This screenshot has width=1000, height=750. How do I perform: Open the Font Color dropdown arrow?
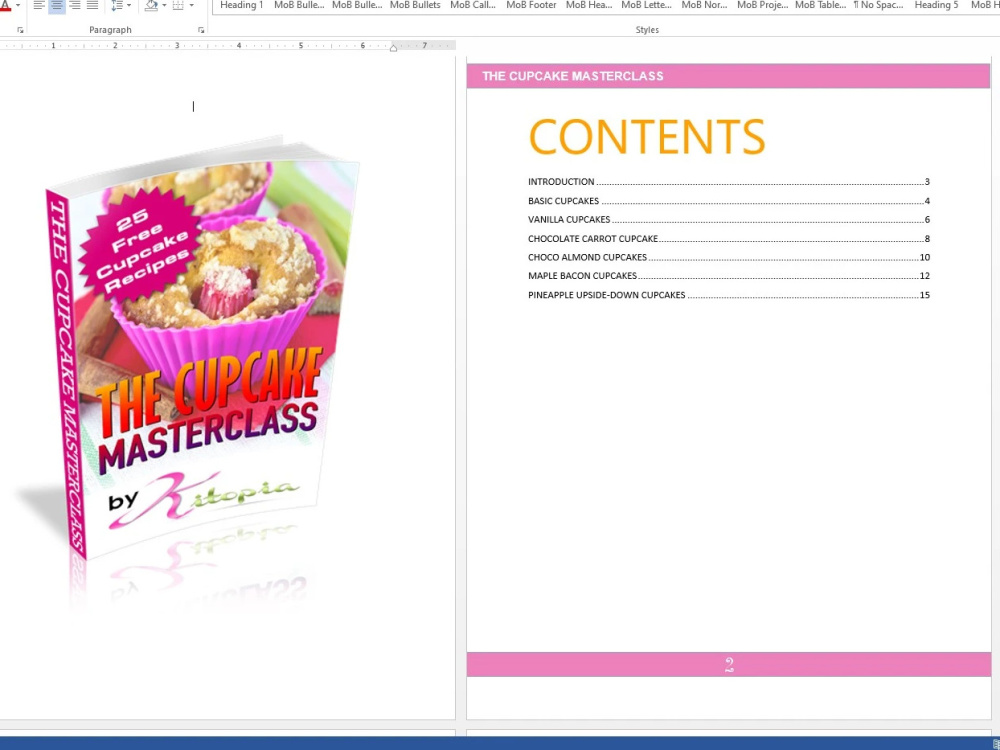[17, 5]
